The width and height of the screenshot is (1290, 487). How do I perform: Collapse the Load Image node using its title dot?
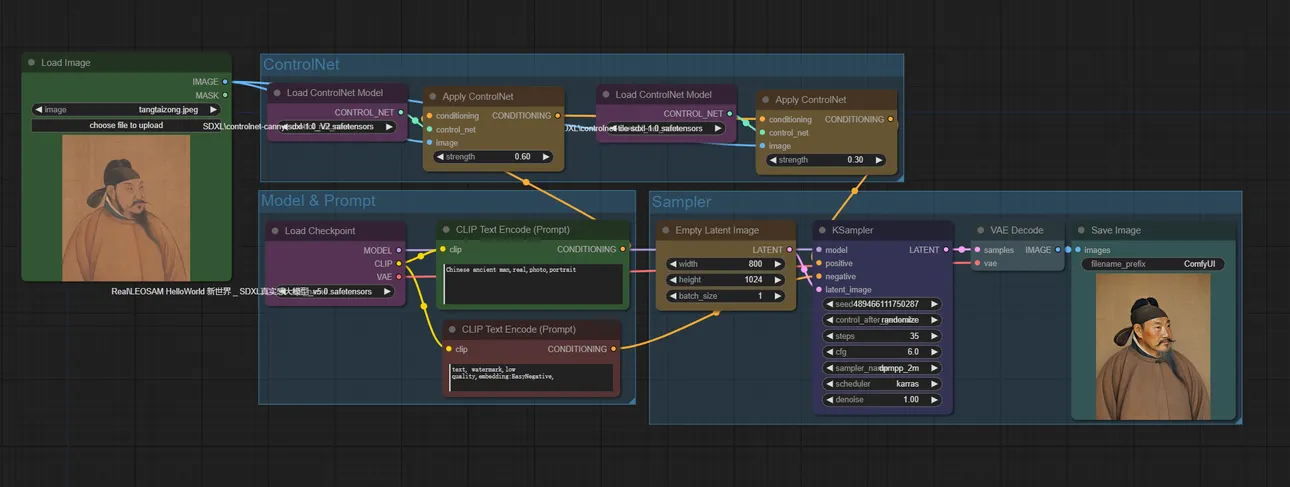click(x=32, y=63)
